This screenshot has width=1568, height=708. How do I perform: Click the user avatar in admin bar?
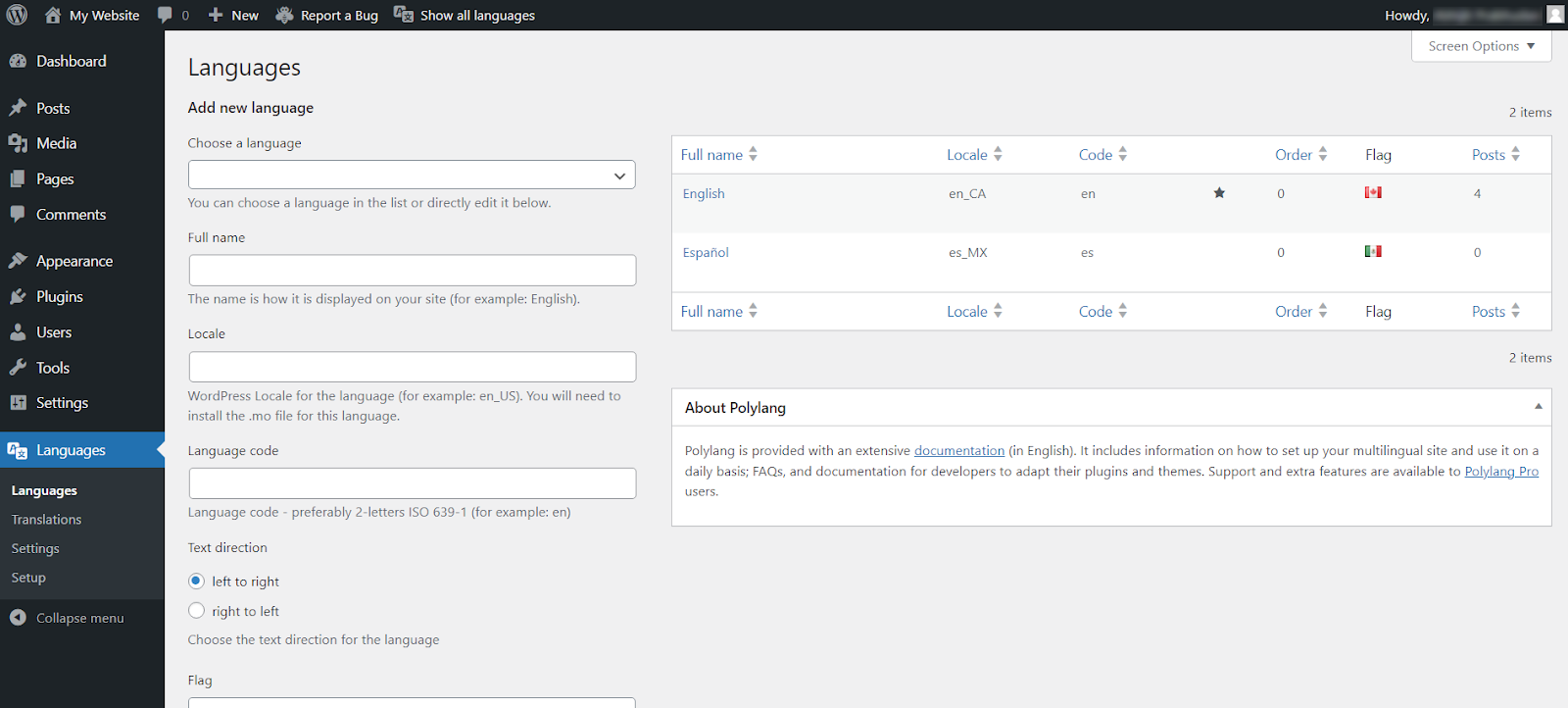point(1555,15)
